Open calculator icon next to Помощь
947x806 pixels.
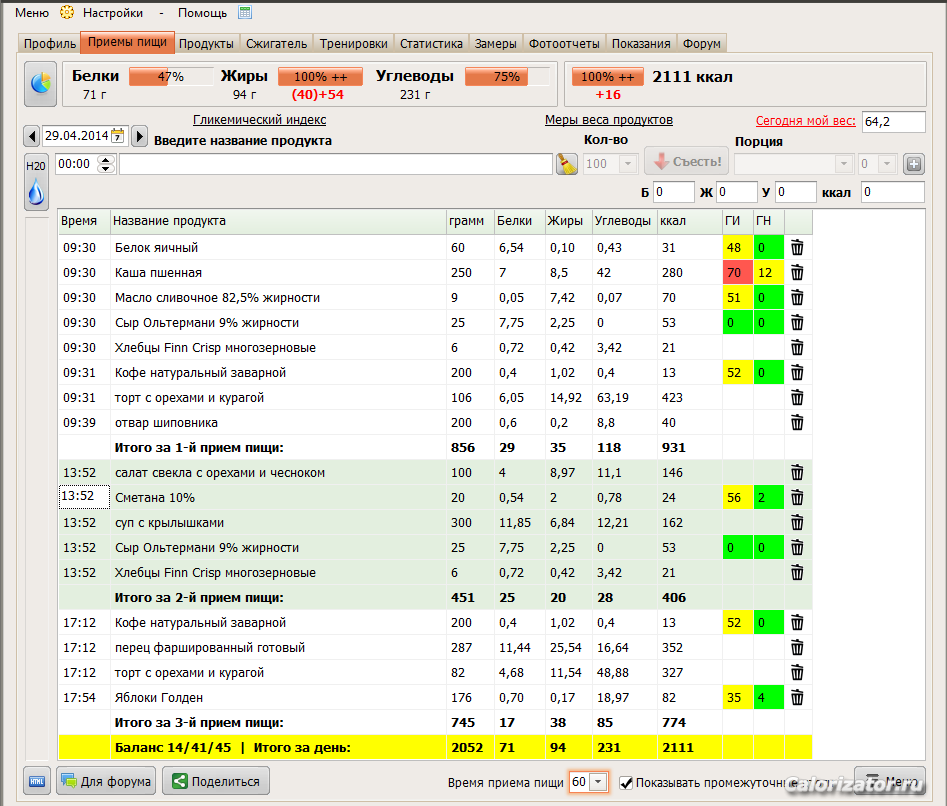[x=245, y=12]
